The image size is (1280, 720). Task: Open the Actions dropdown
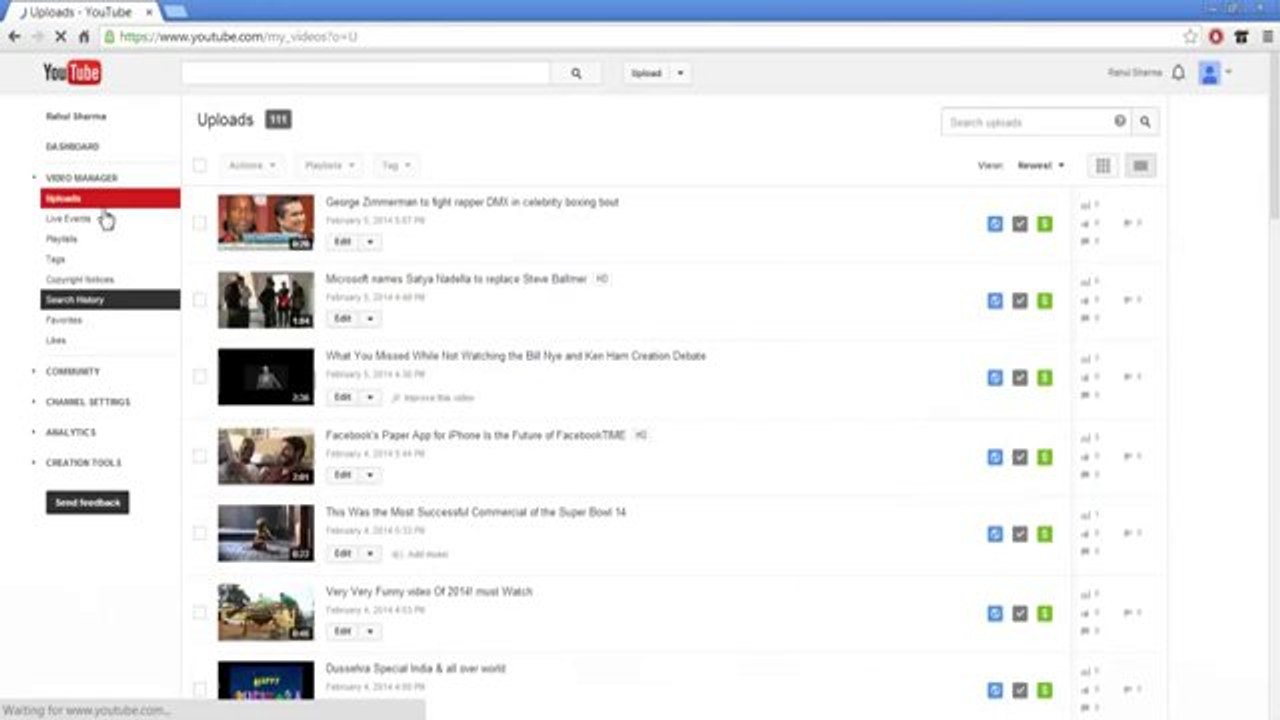(x=251, y=165)
